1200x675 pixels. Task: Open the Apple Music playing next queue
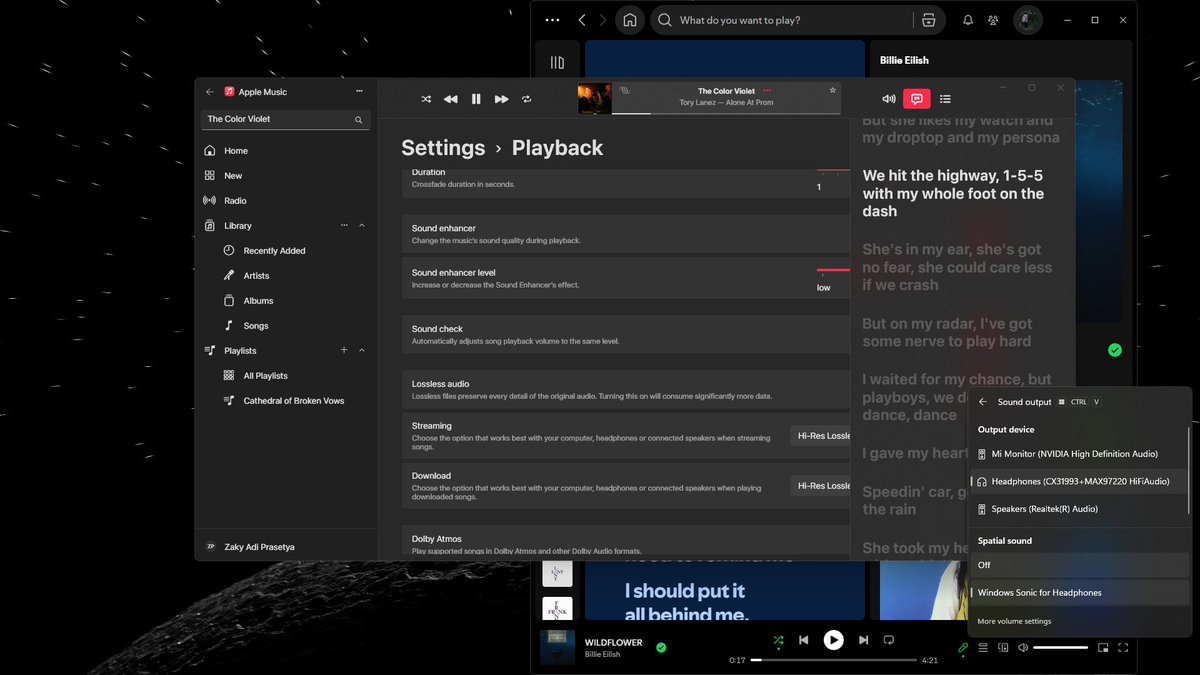pyautogui.click(x=945, y=99)
